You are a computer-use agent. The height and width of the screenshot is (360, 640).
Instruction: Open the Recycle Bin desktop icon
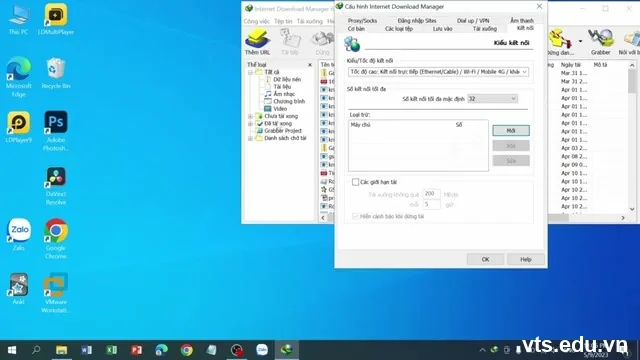[x=56, y=73]
